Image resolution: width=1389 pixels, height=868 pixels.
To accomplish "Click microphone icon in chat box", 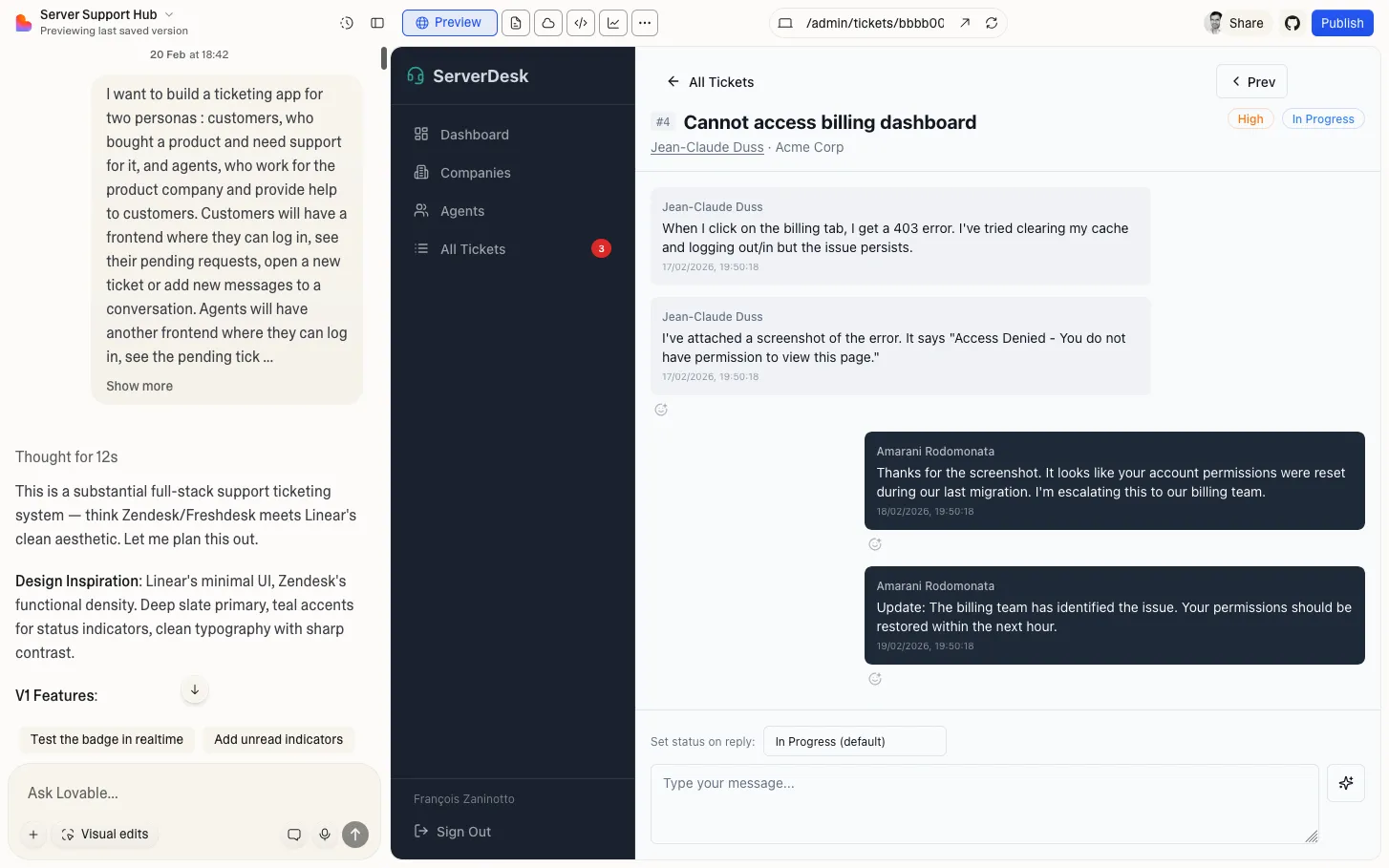I will (325, 835).
